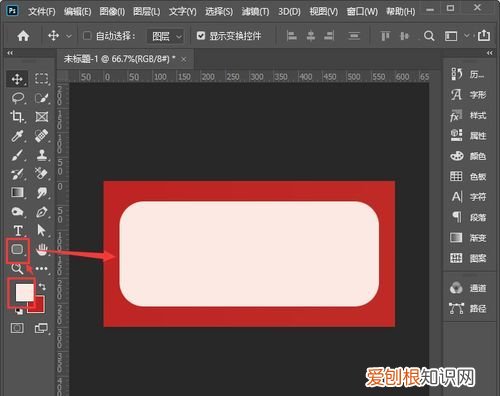Go to the Home screen

[x=23, y=36]
